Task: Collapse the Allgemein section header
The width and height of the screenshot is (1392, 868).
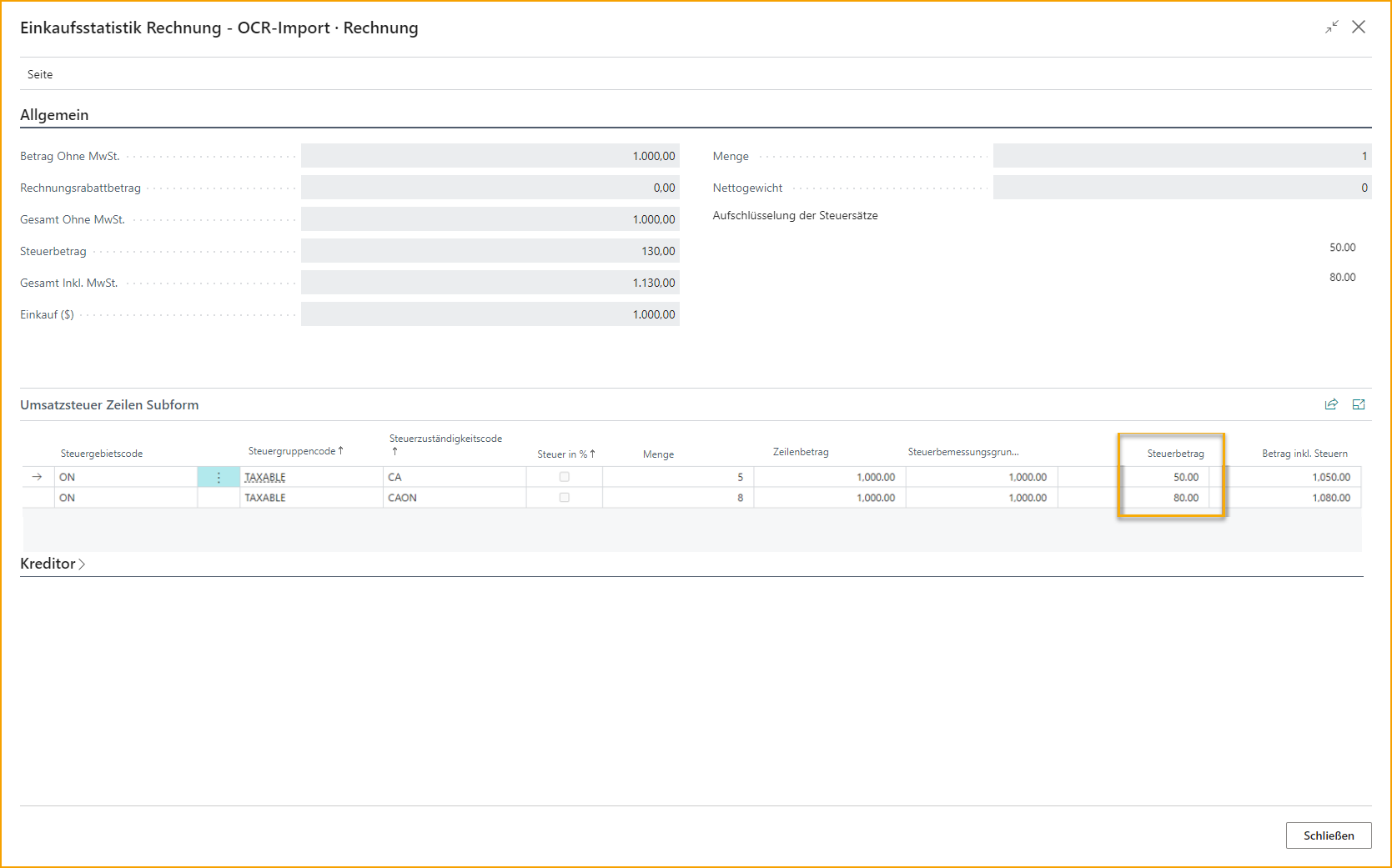Action: (x=54, y=114)
